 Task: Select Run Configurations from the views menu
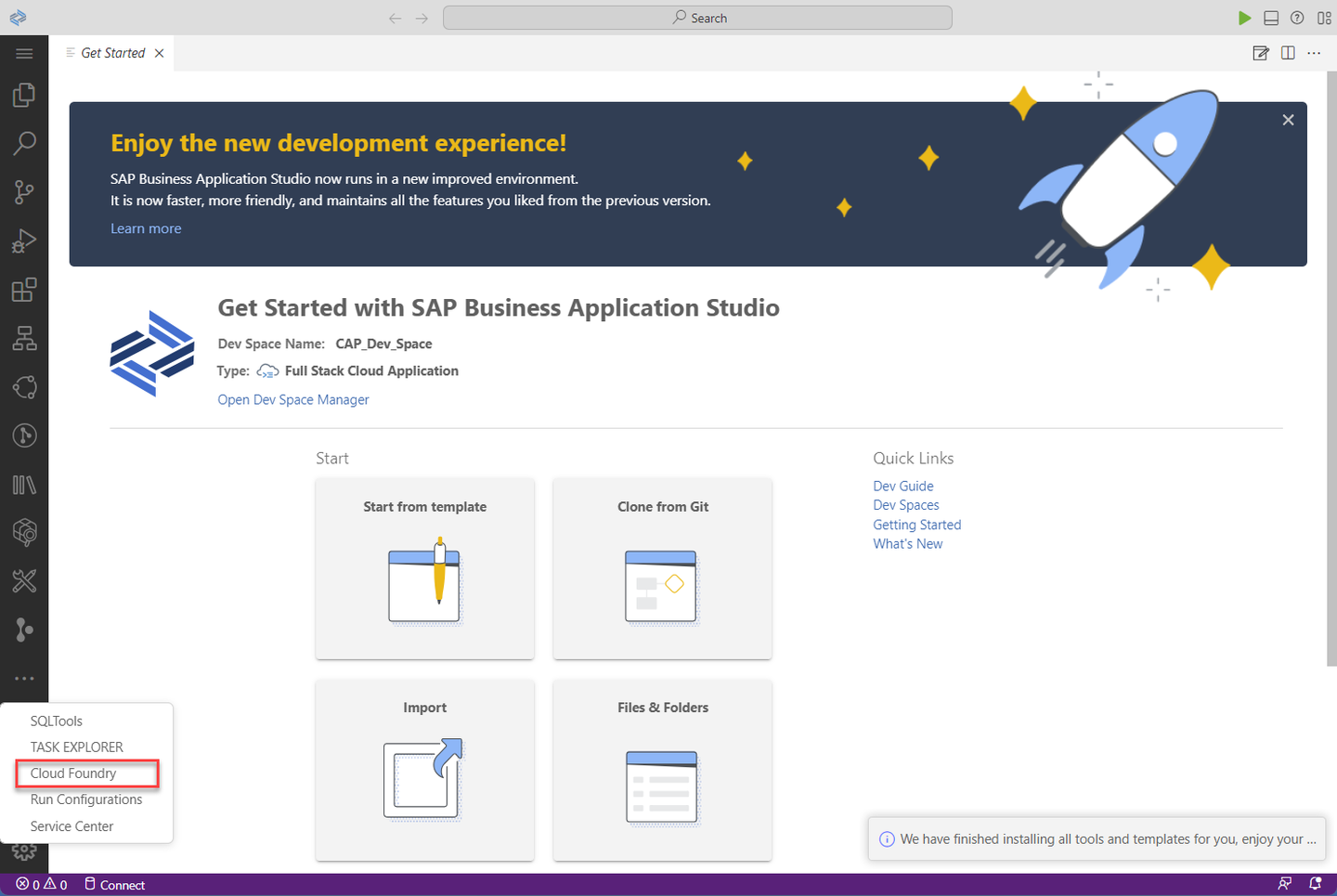coord(87,799)
